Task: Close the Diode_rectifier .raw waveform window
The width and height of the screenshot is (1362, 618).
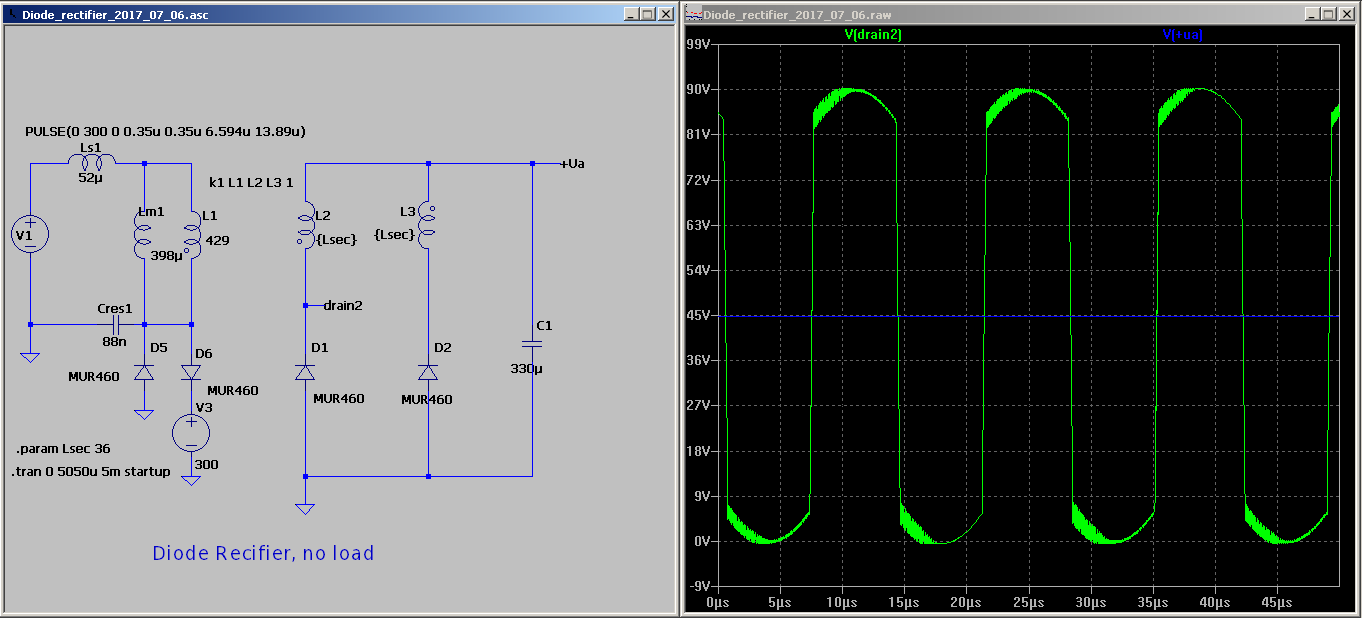Action: [x=1346, y=15]
